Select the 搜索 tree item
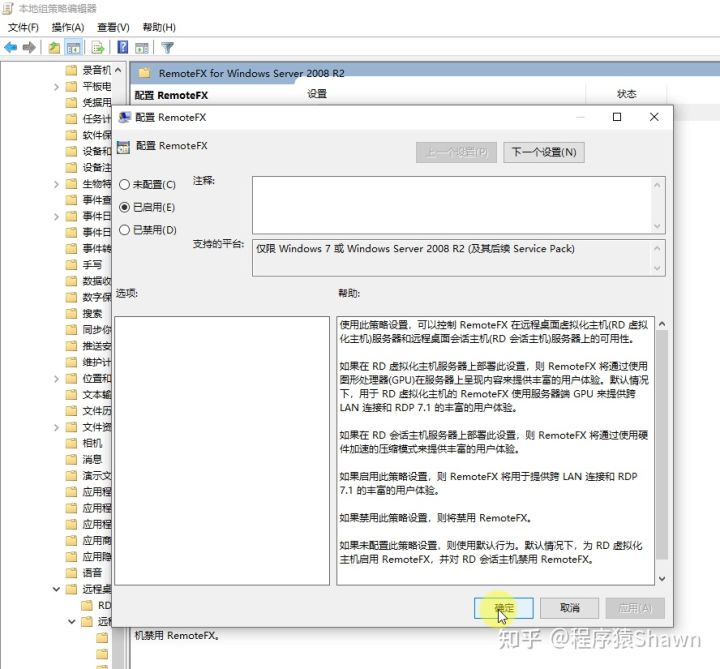 (x=92, y=314)
